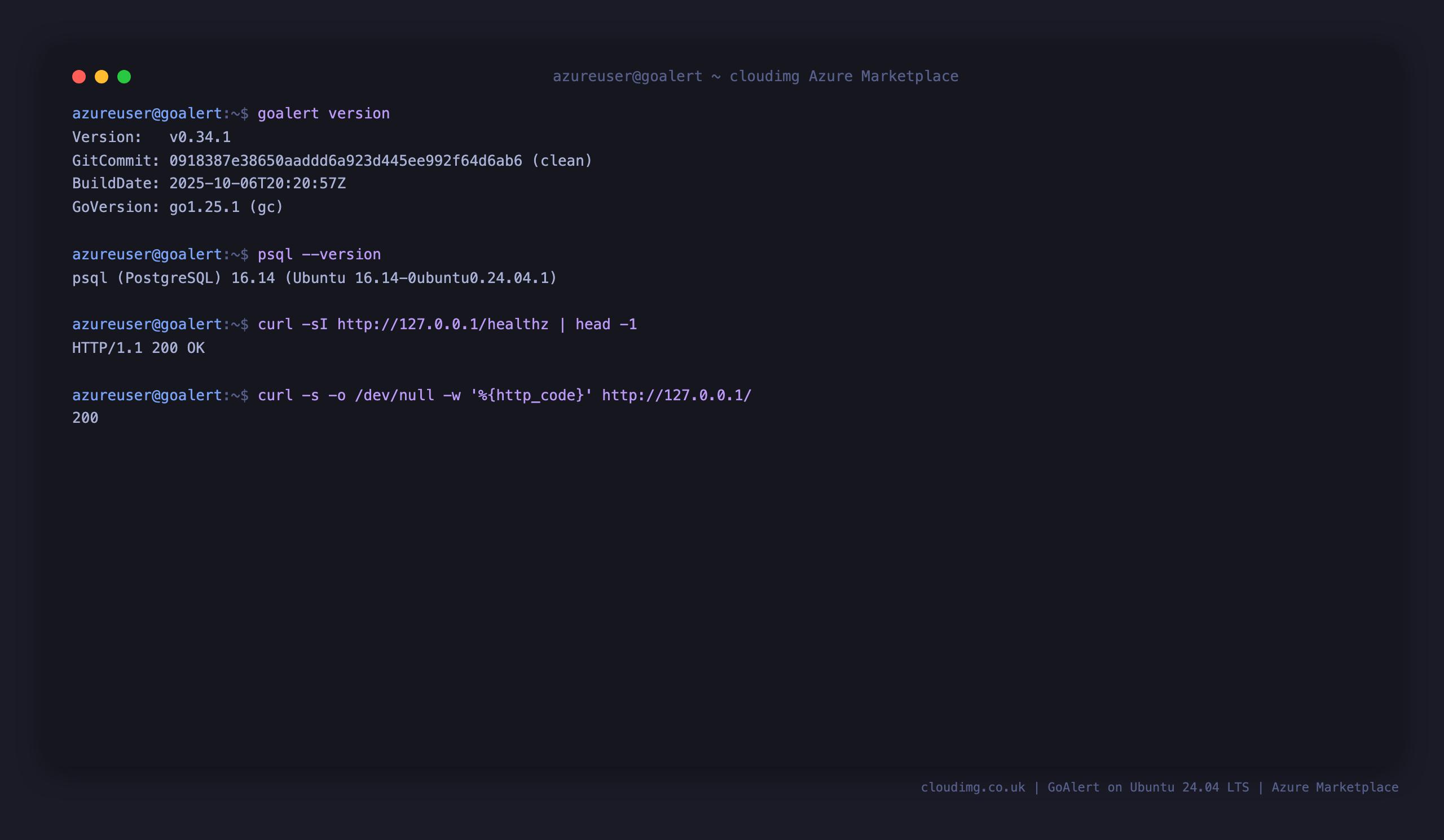
Task: Click the 'psql (PostgreSQL) 16.14' output line
Action: 315,278
